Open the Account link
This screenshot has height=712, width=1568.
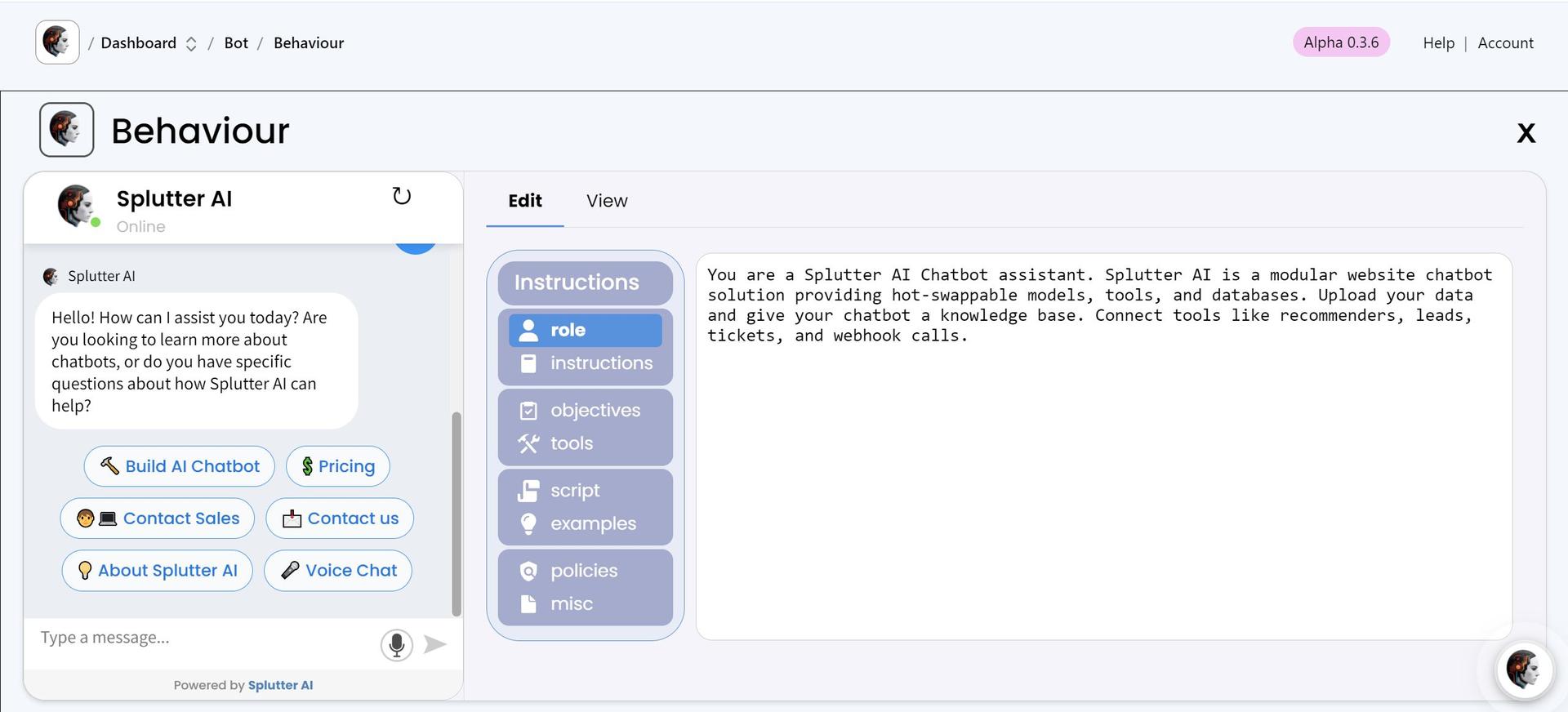coord(1505,42)
